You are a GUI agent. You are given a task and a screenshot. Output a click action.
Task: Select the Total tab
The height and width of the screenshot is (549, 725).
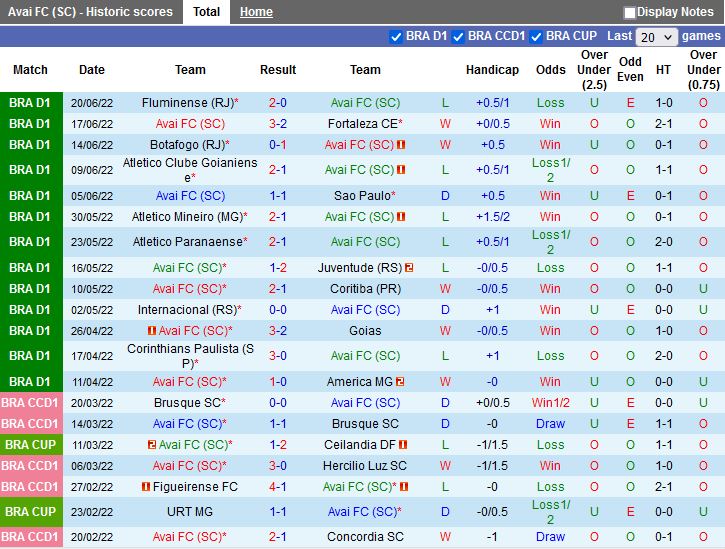pos(206,12)
